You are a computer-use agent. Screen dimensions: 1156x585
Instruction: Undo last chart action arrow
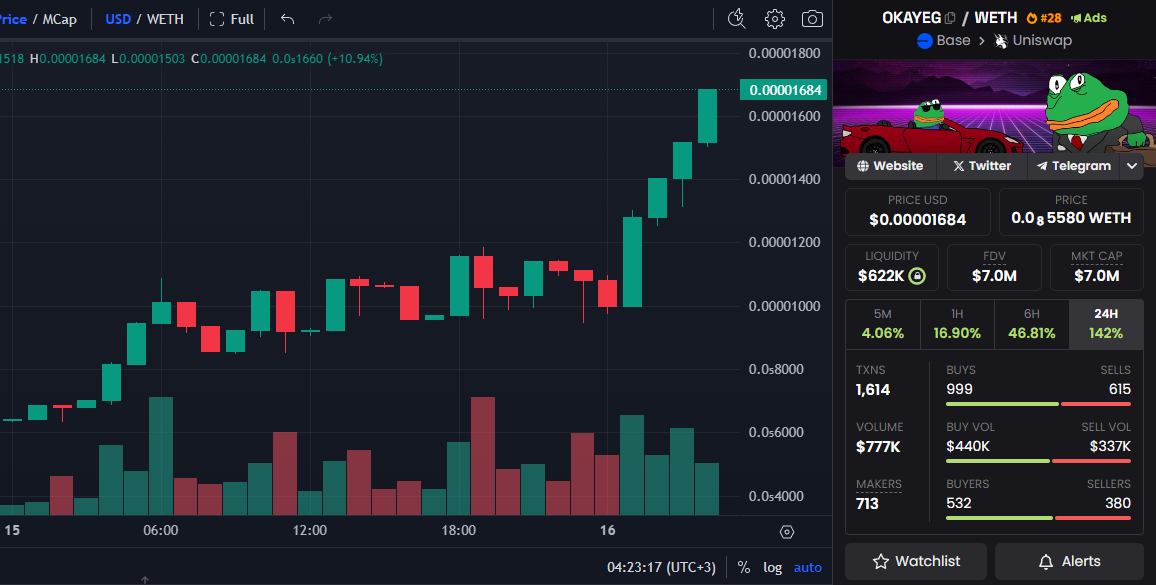pyautogui.click(x=288, y=19)
